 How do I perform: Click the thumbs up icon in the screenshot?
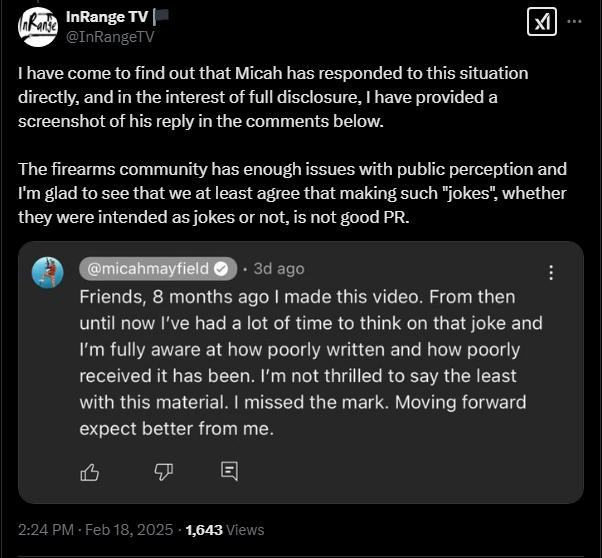tap(89, 472)
